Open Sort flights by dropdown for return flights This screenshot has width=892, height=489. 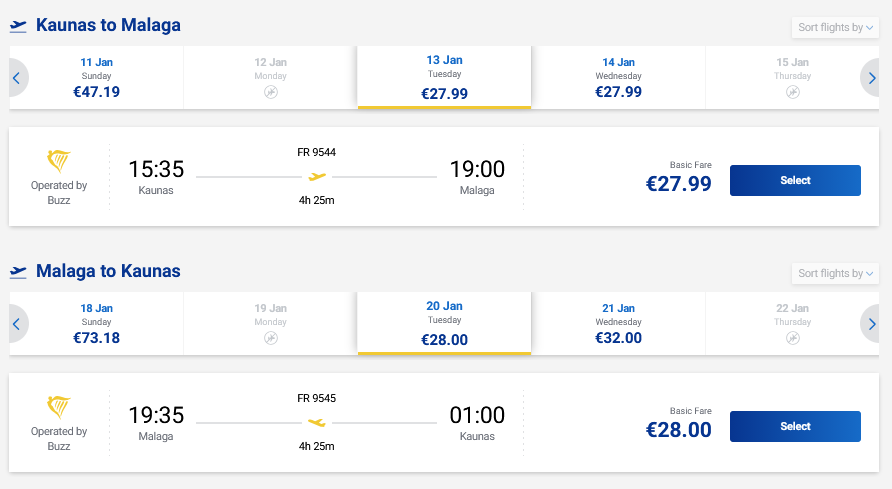tap(834, 273)
